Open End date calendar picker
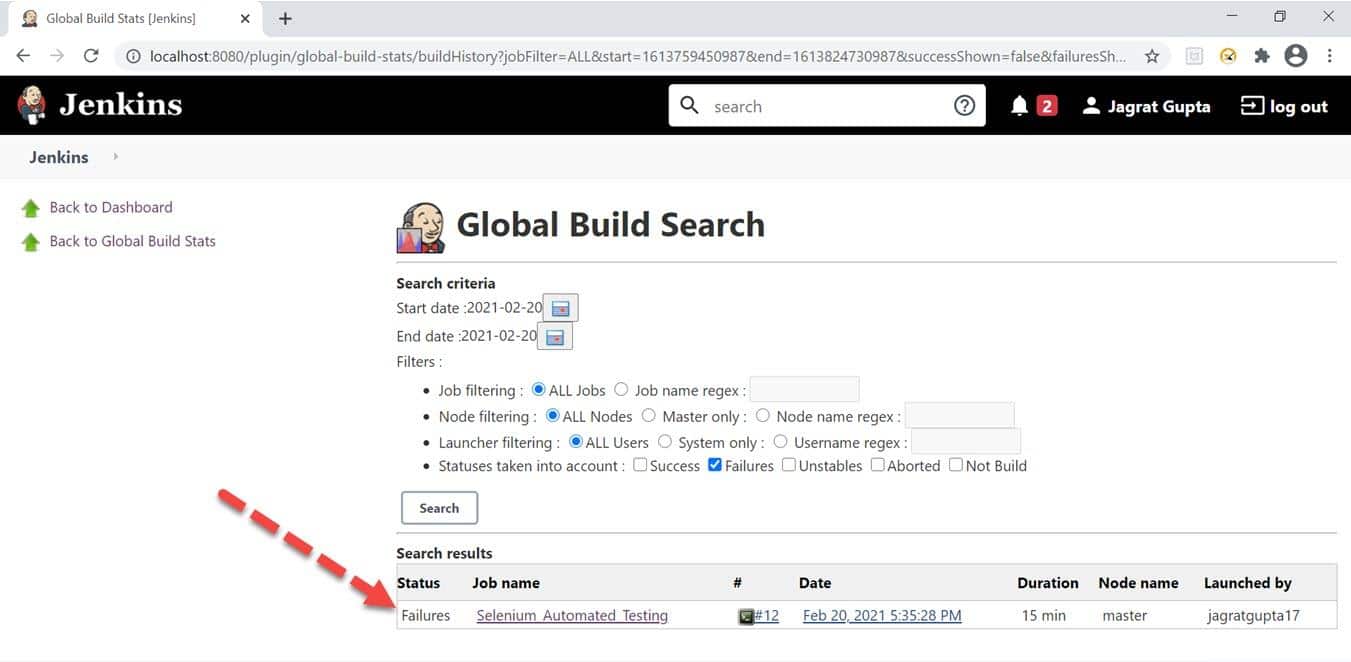Image resolution: width=1351 pixels, height=662 pixels. (x=555, y=336)
